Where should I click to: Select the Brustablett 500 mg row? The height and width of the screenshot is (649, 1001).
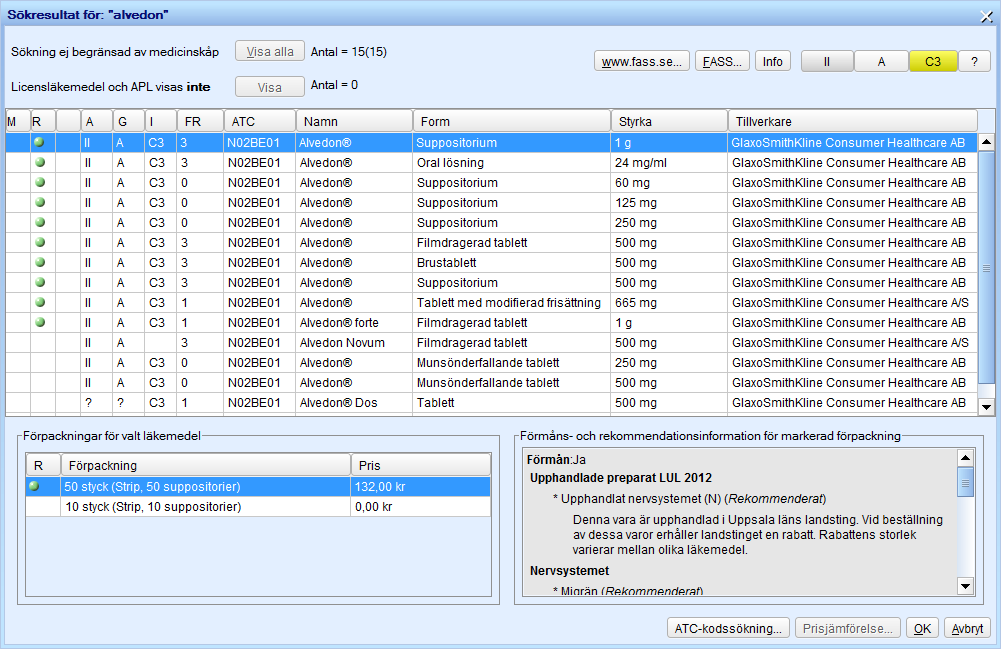point(491,262)
